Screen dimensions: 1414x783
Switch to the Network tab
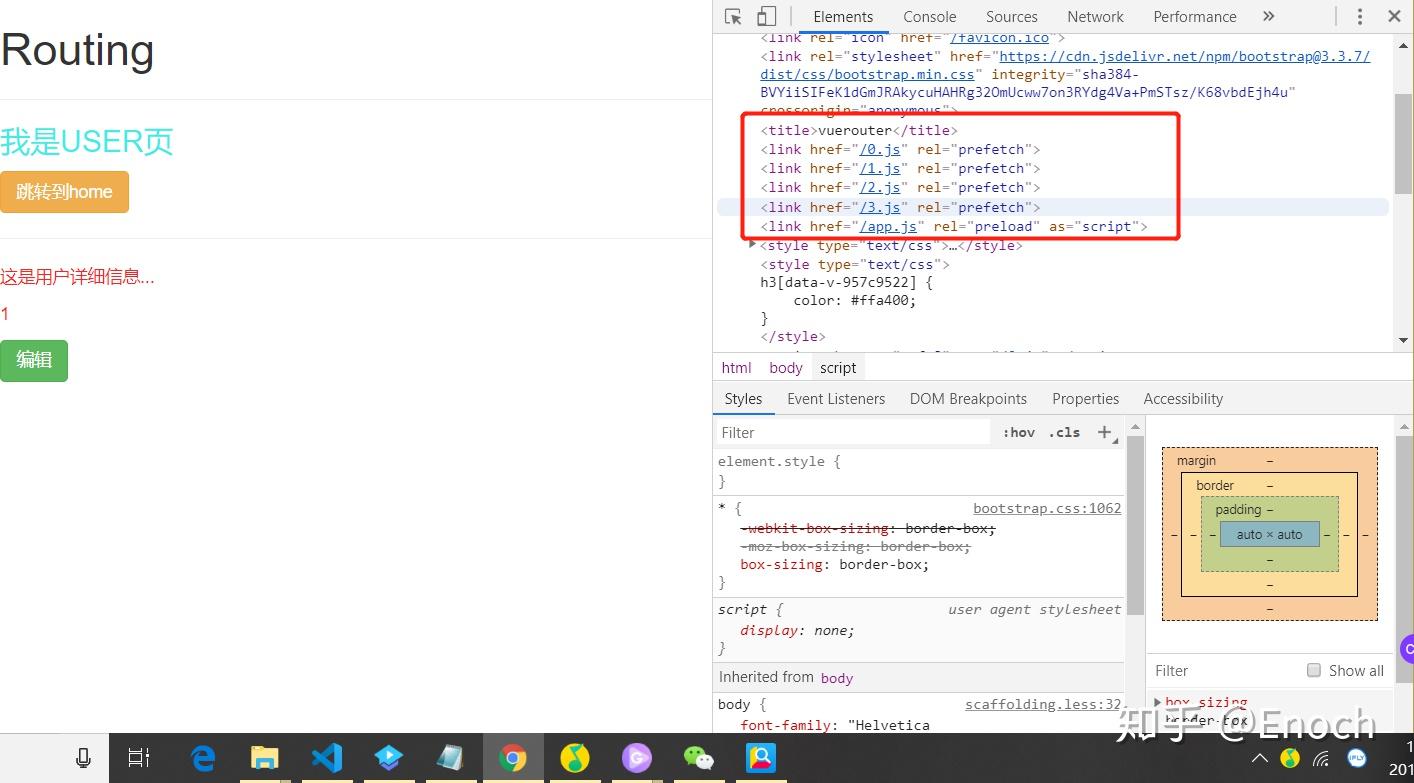[x=1096, y=16]
